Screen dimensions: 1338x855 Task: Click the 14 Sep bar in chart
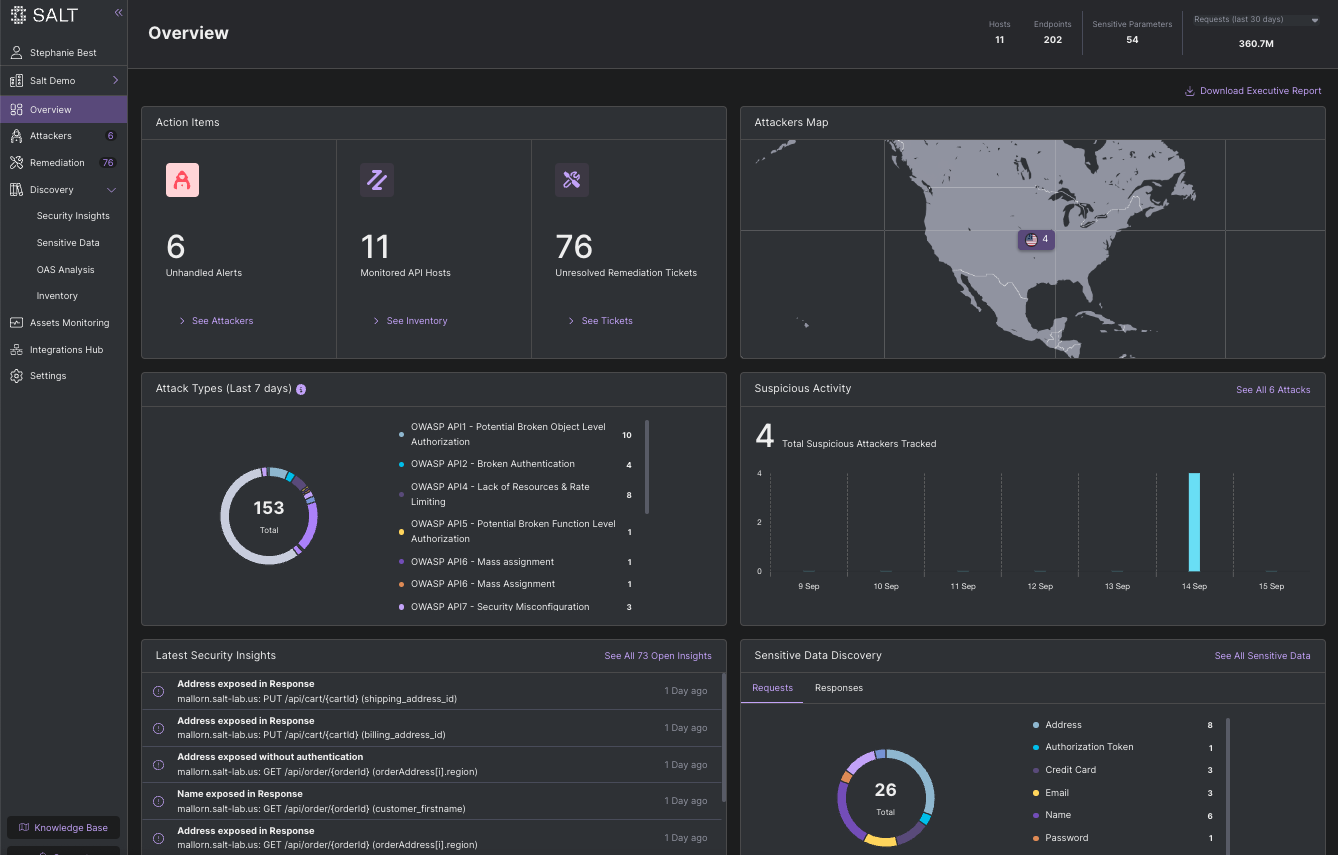click(x=1194, y=521)
